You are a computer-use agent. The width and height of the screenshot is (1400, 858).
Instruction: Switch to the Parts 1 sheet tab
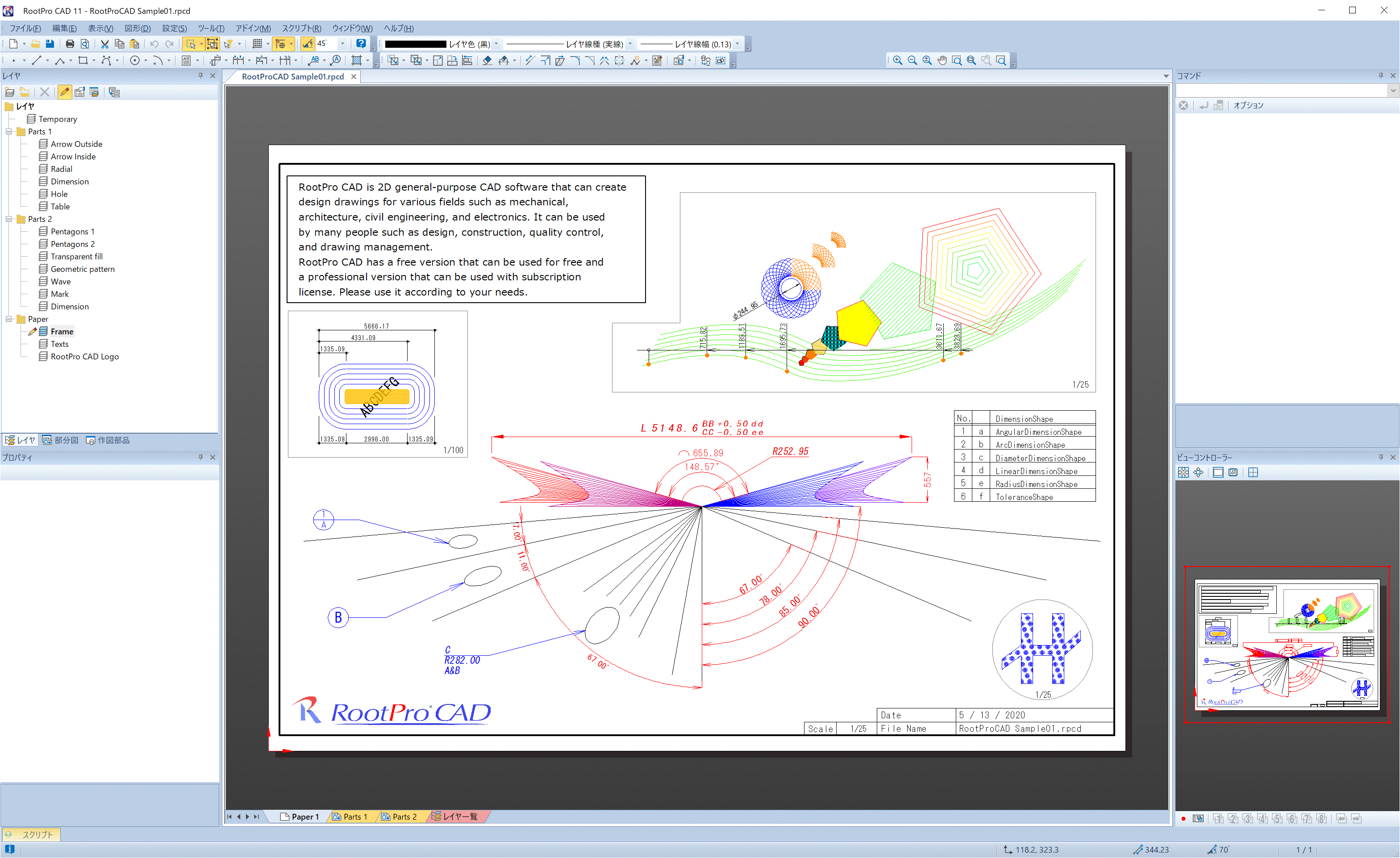(350, 817)
